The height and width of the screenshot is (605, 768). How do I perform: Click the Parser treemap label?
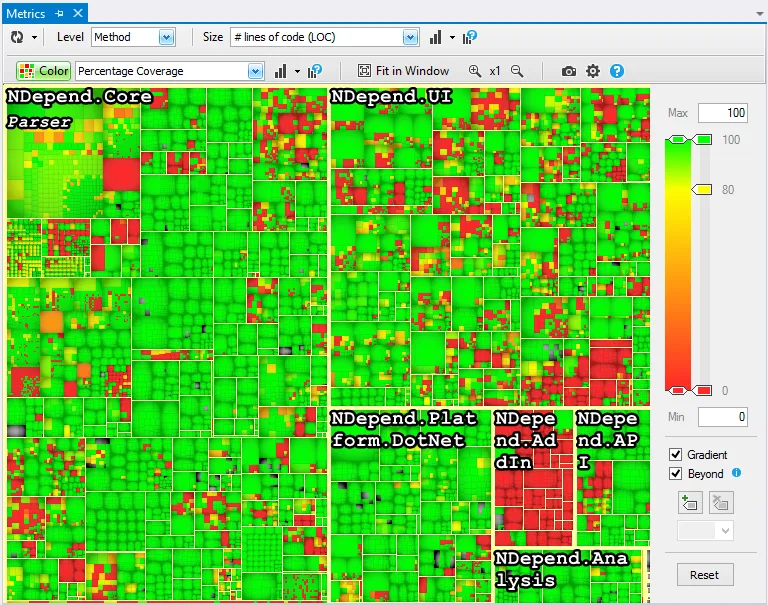click(39, 121)
